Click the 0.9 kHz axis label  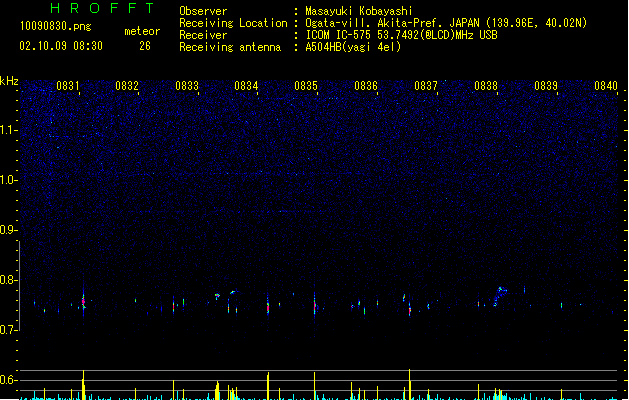tap(8, 230)
